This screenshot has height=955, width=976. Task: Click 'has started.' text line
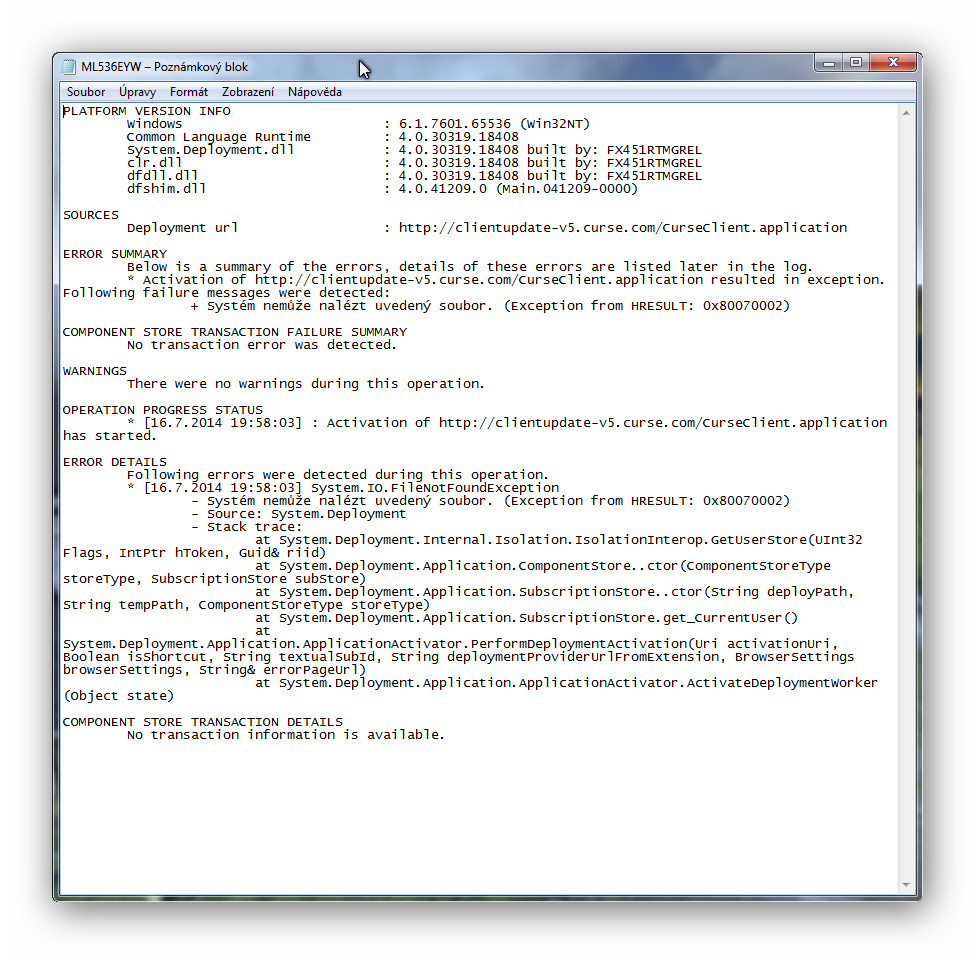110,436
